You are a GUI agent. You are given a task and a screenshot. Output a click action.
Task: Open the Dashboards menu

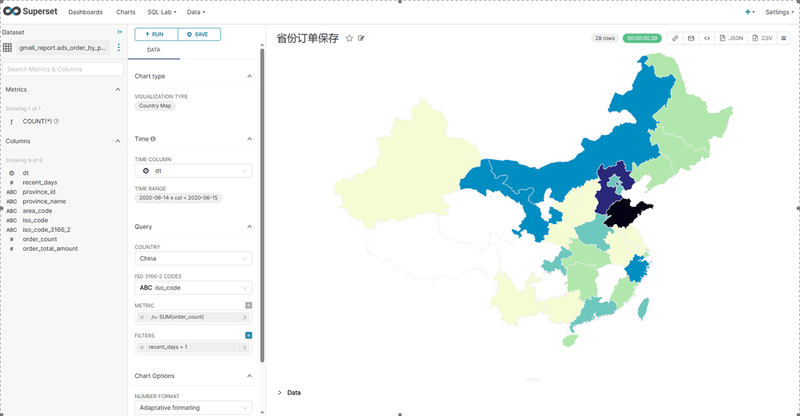click(x=85, y=12)
